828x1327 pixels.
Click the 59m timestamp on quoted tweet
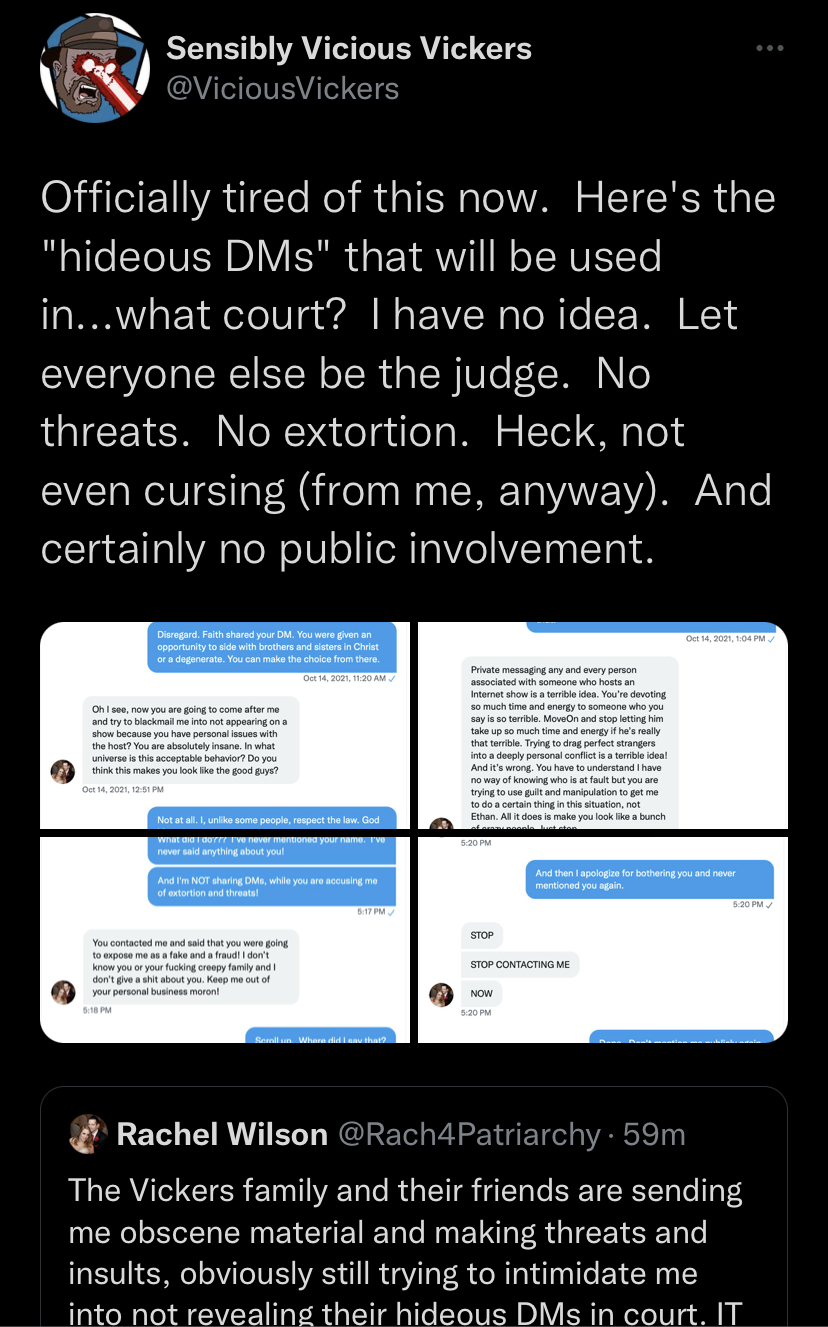(654, 1134)
